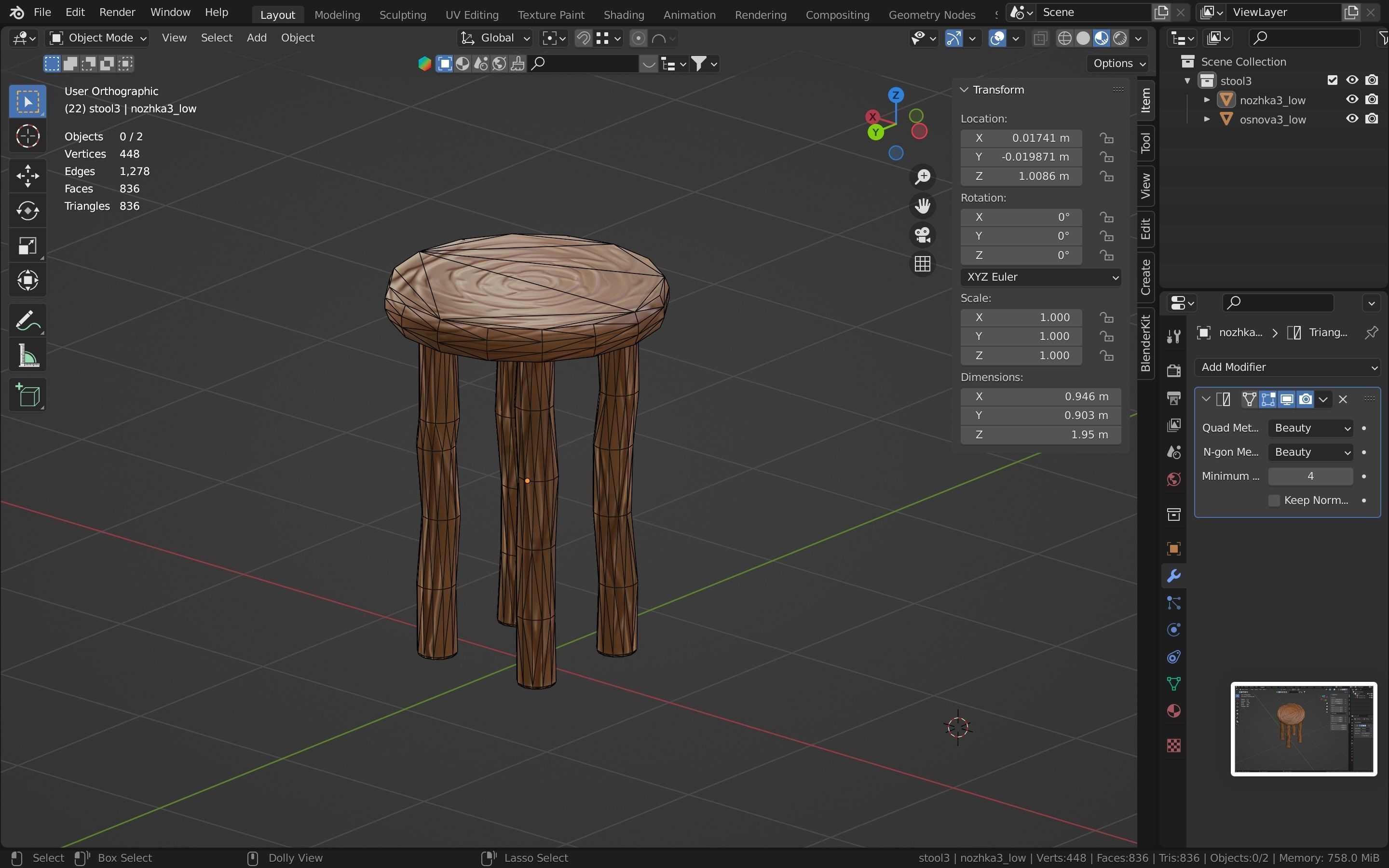This screenshot has height=868, width=1389.
Task: Toggle osnova3_low viewport visibility eye
Action: (1352, 119)
